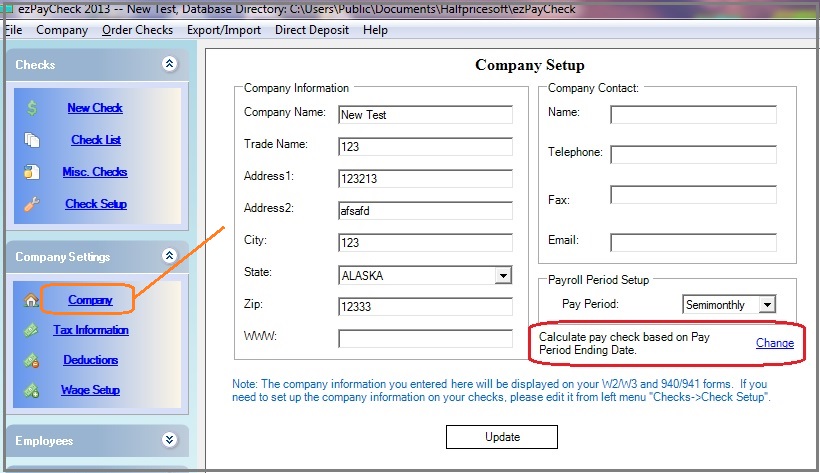Open the Order Checks menu

[137, 30]
